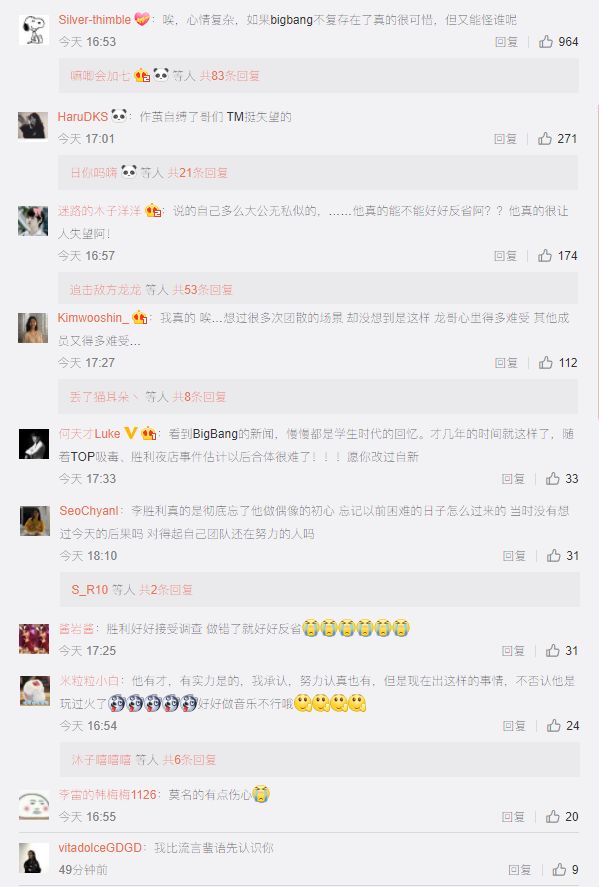599x887 pixels.
Task: Expand the 83 replies under Silver-thimble
Action: [x=229, y=76]
